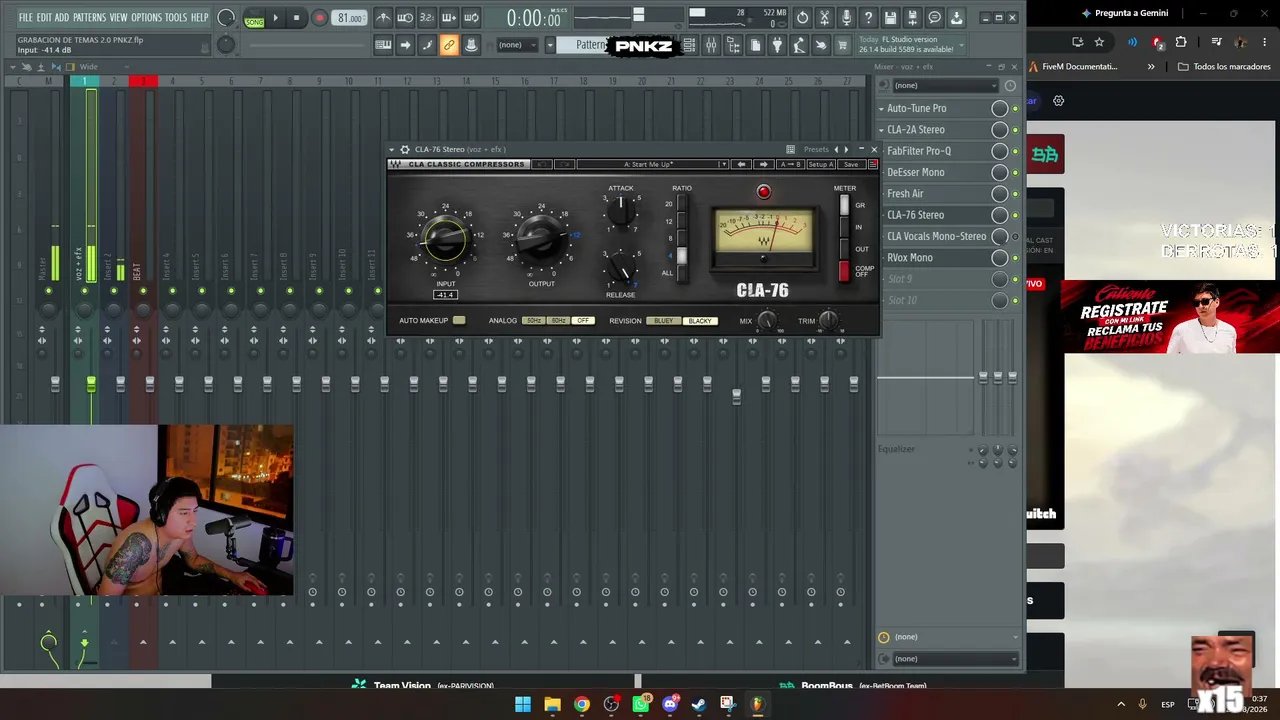This screenshot has height=720, width=1280.
Task: Copy settings with A→B button
Action: click(790, 164)
